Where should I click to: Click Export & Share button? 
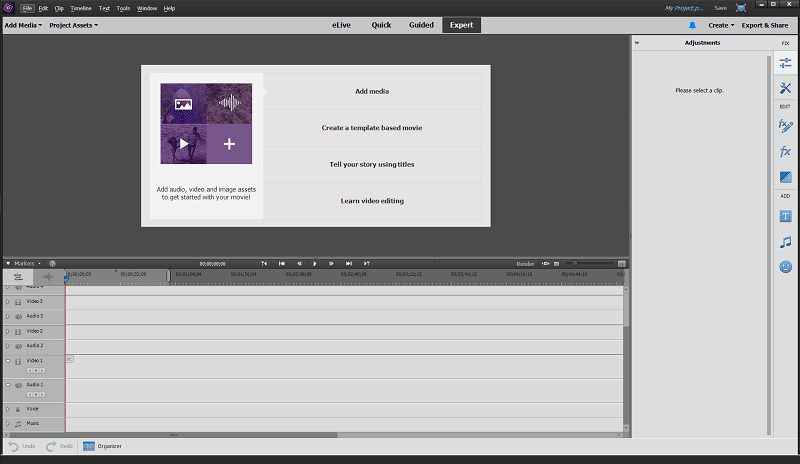coord(765,25)
